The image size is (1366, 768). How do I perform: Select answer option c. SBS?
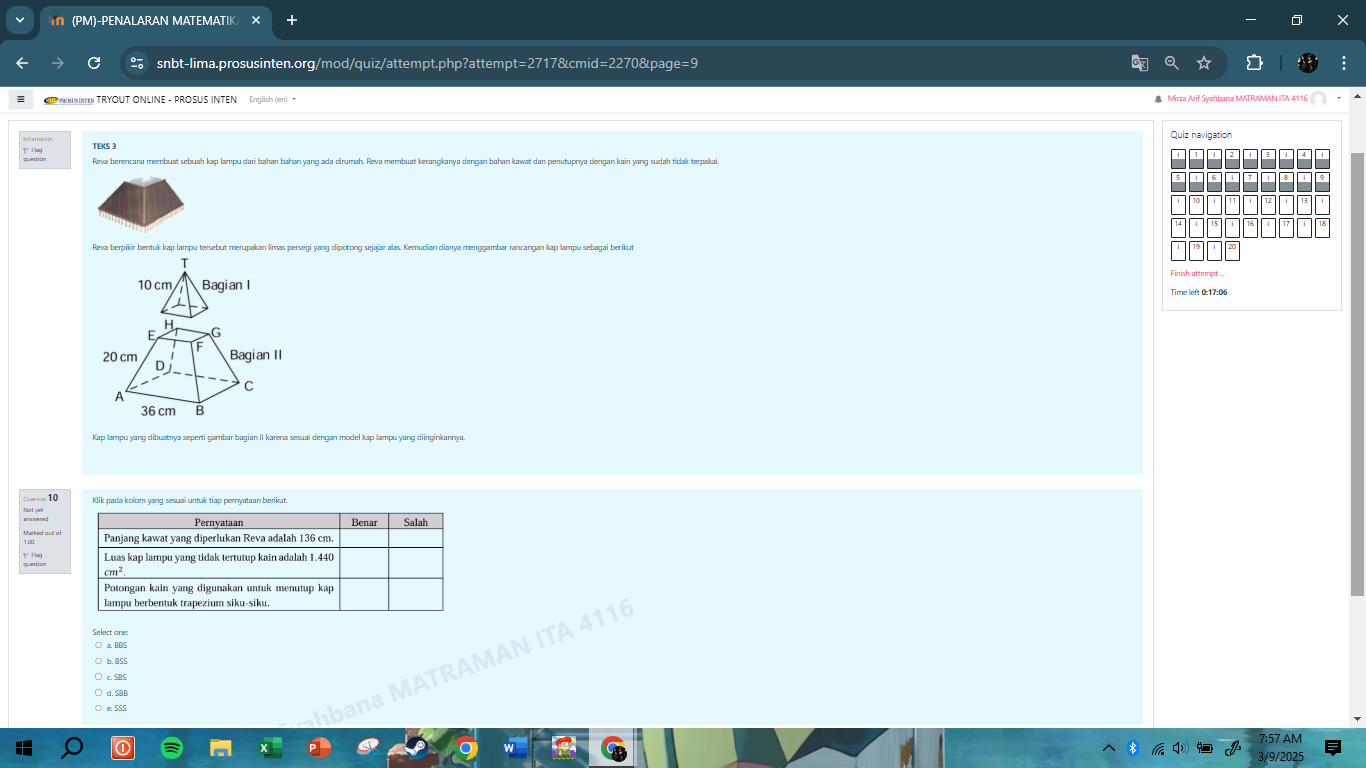click(98, 677)
